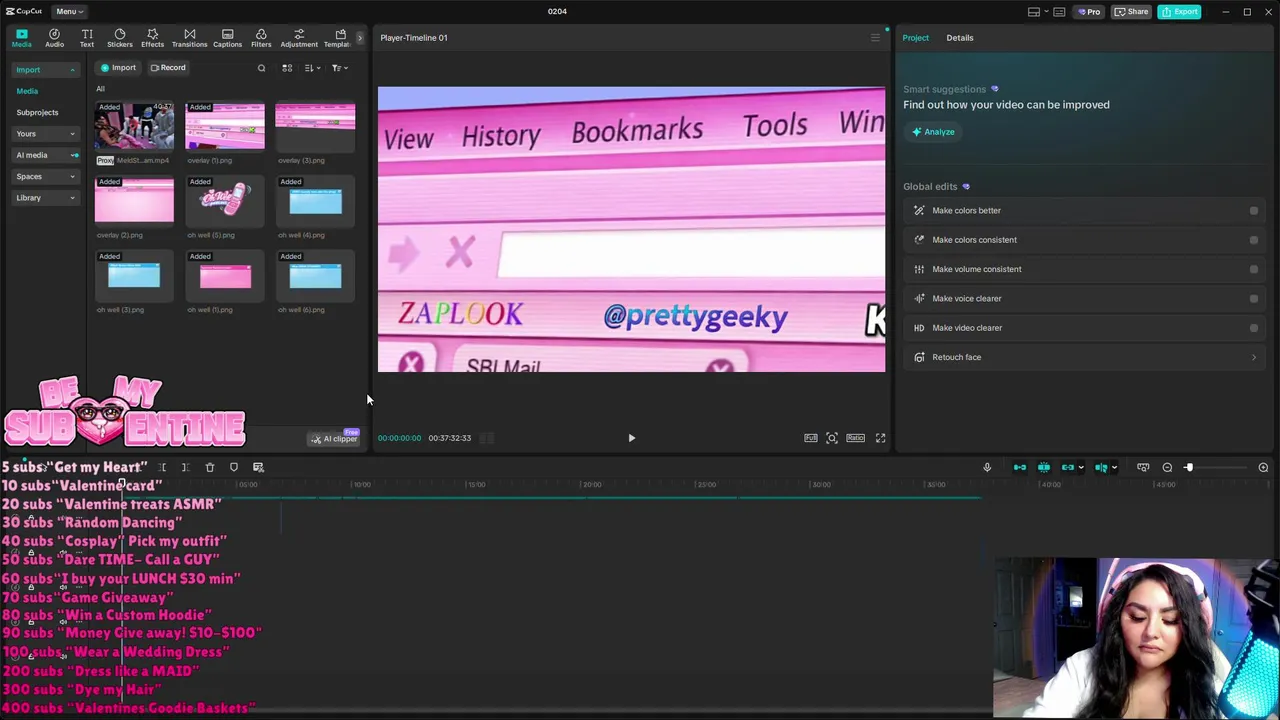Open the layout selector icon in title bar

[1034, 12]
